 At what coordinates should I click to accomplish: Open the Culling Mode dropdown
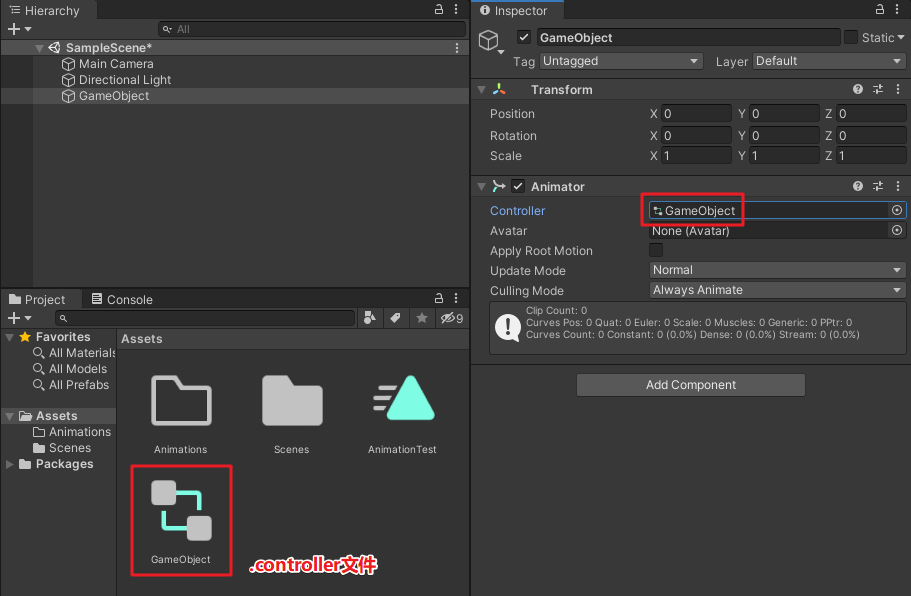(x=777, y=291)
